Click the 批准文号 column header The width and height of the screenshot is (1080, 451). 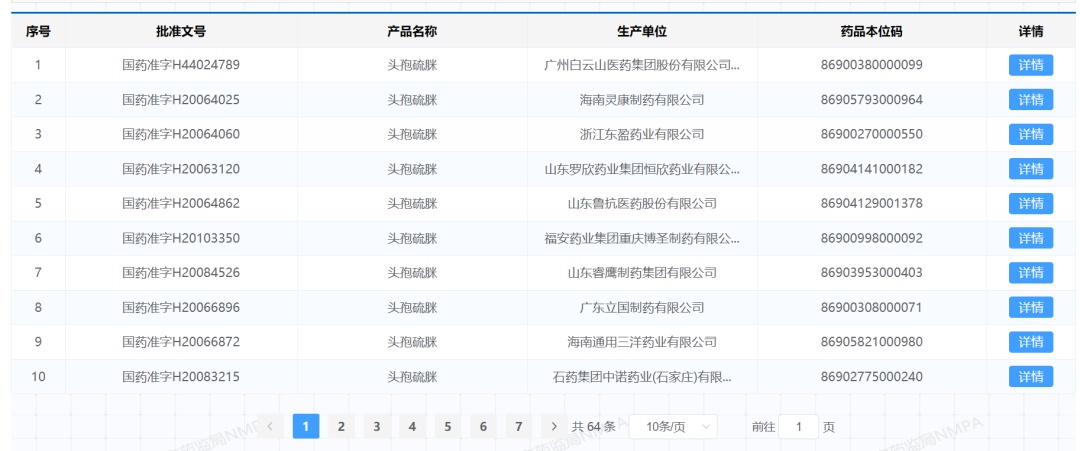[x=181, y=31]
